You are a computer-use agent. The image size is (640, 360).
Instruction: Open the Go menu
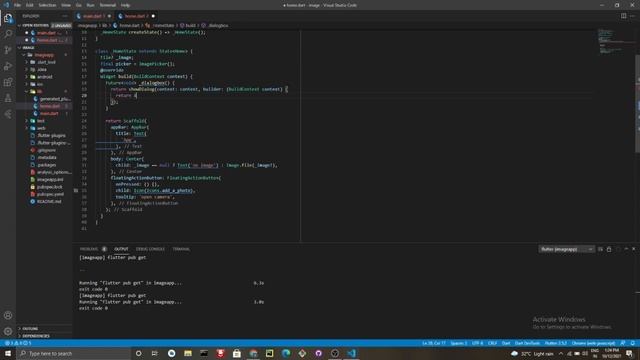(x=79, y=5)
